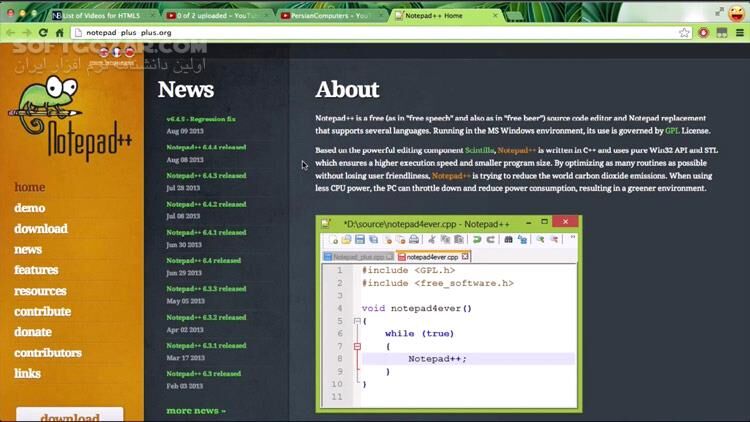The image size is (750, 422).
Task: Open 'Notepad++ 6.4.4 released' news item
Action: [206, 147]
